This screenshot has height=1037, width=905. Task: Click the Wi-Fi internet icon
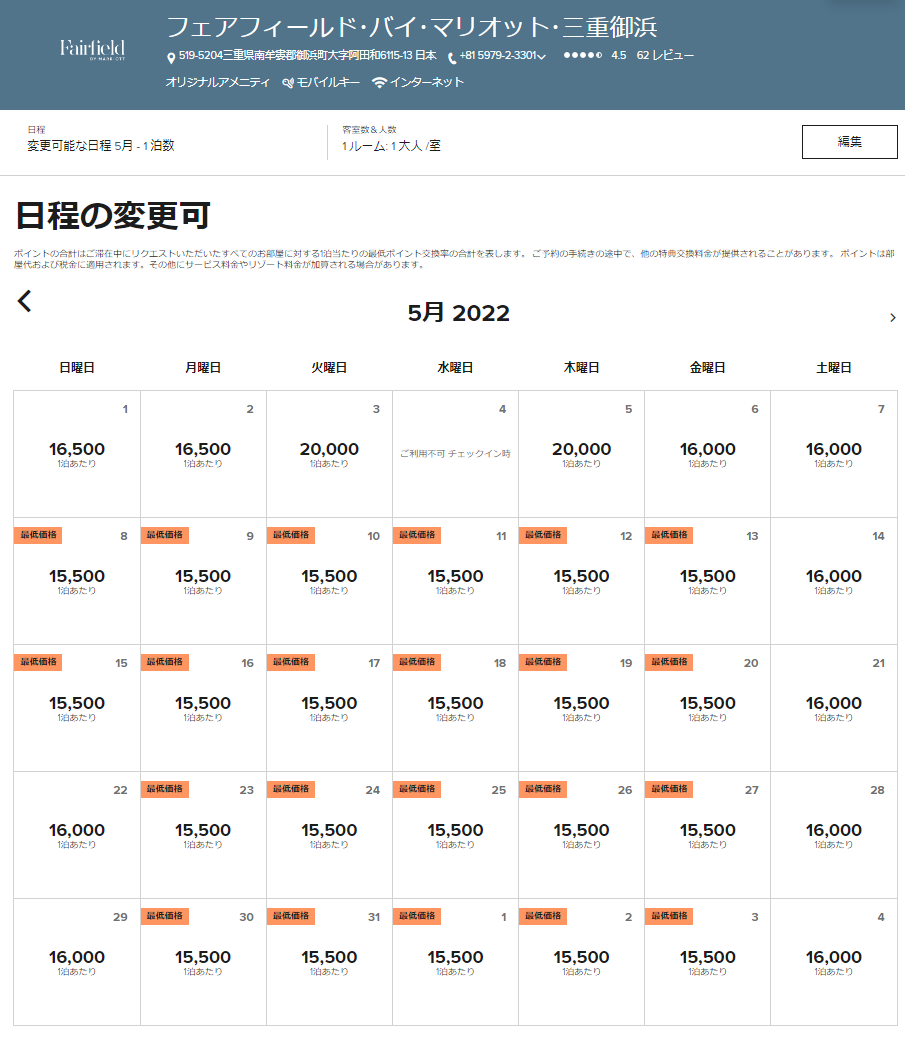click(379, 83)
